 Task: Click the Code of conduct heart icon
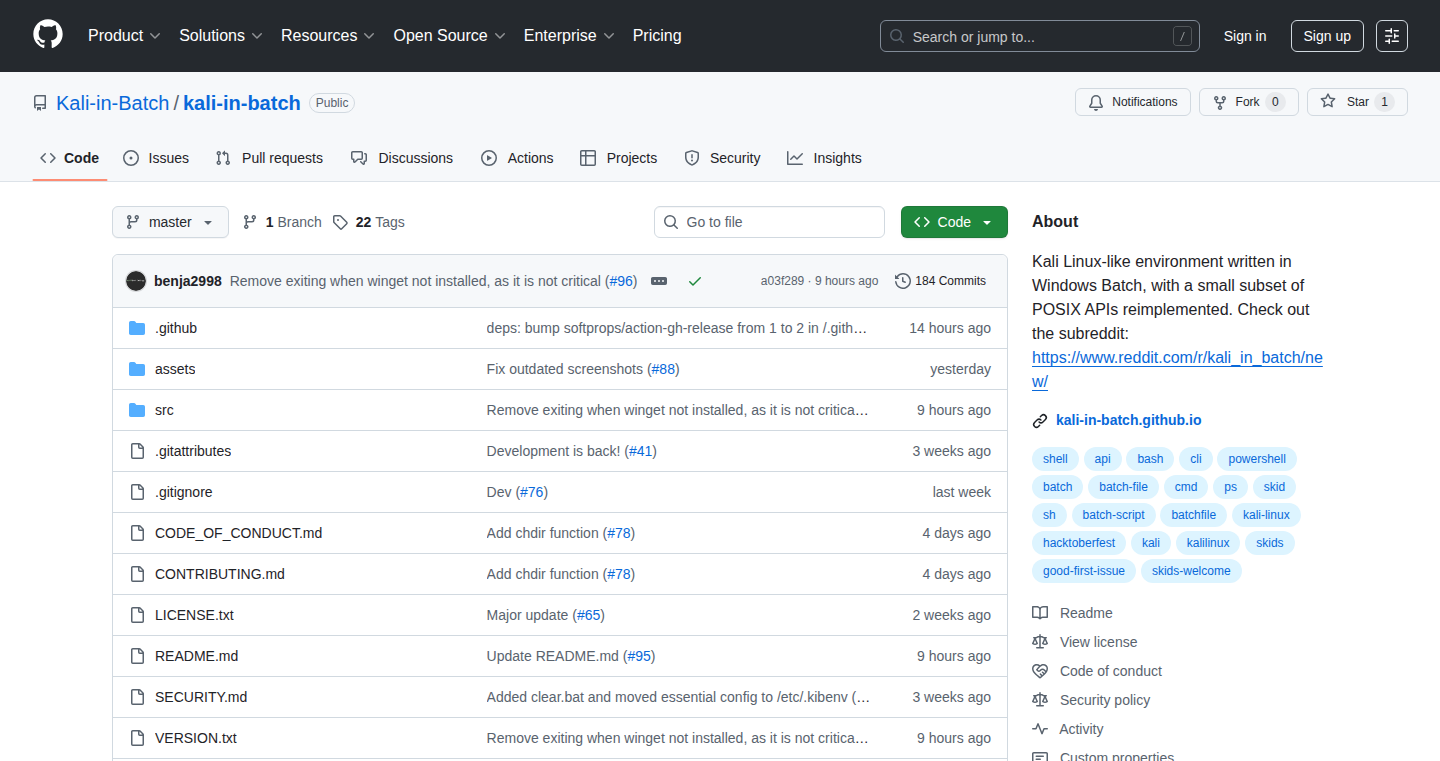1040,671
